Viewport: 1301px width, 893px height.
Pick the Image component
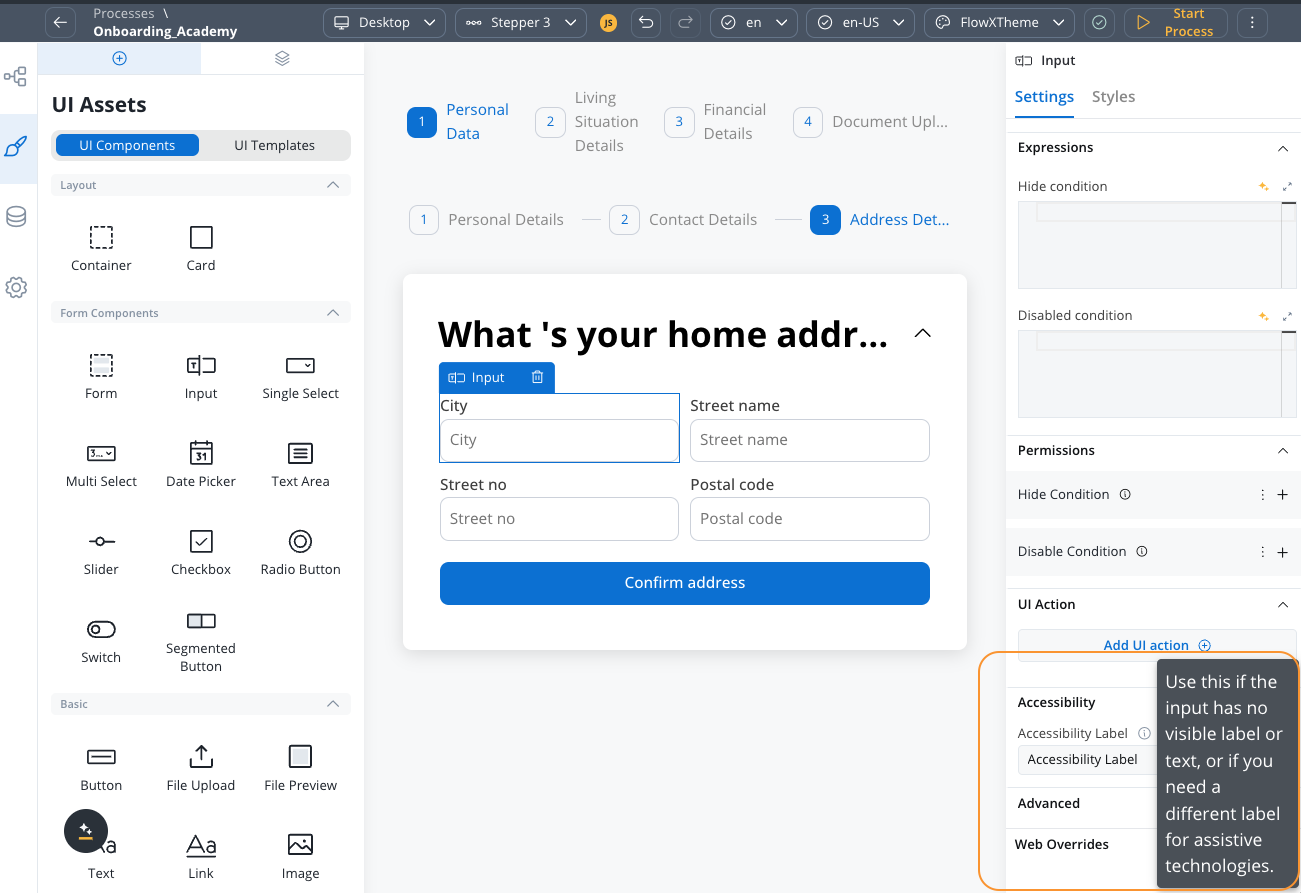pyautogui.click(x=300, y=856)
